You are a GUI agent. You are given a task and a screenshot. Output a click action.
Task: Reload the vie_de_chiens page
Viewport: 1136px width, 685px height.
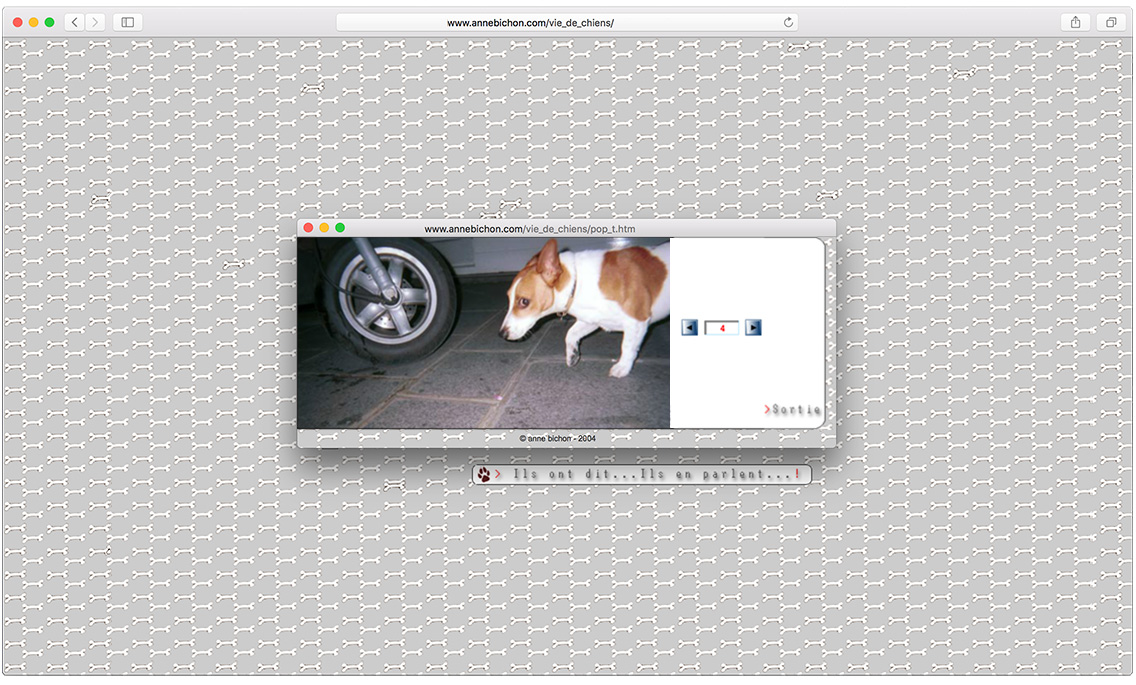[788, 22]
